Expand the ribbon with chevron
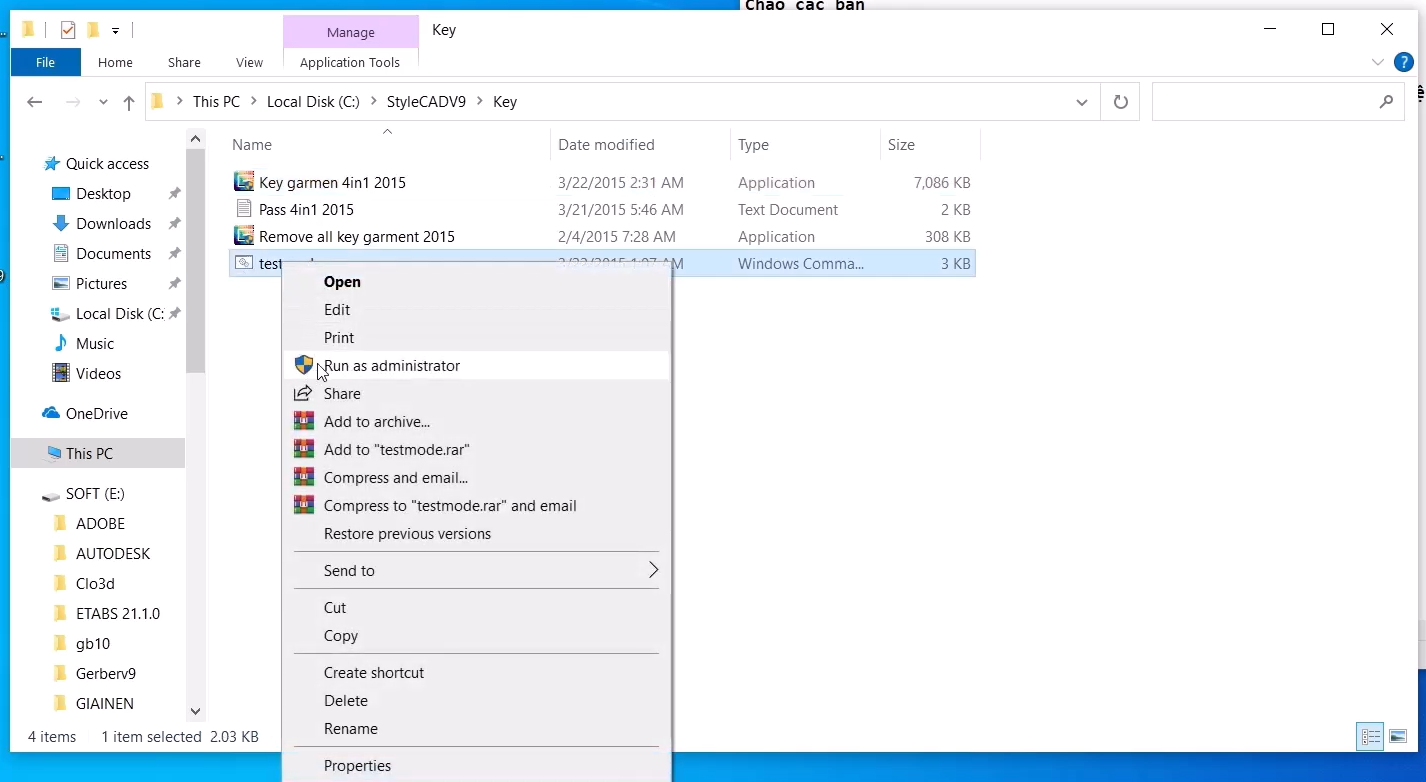Image resolution: width=1426 pixels, height=782 pixels. (x=1378, y=62)
